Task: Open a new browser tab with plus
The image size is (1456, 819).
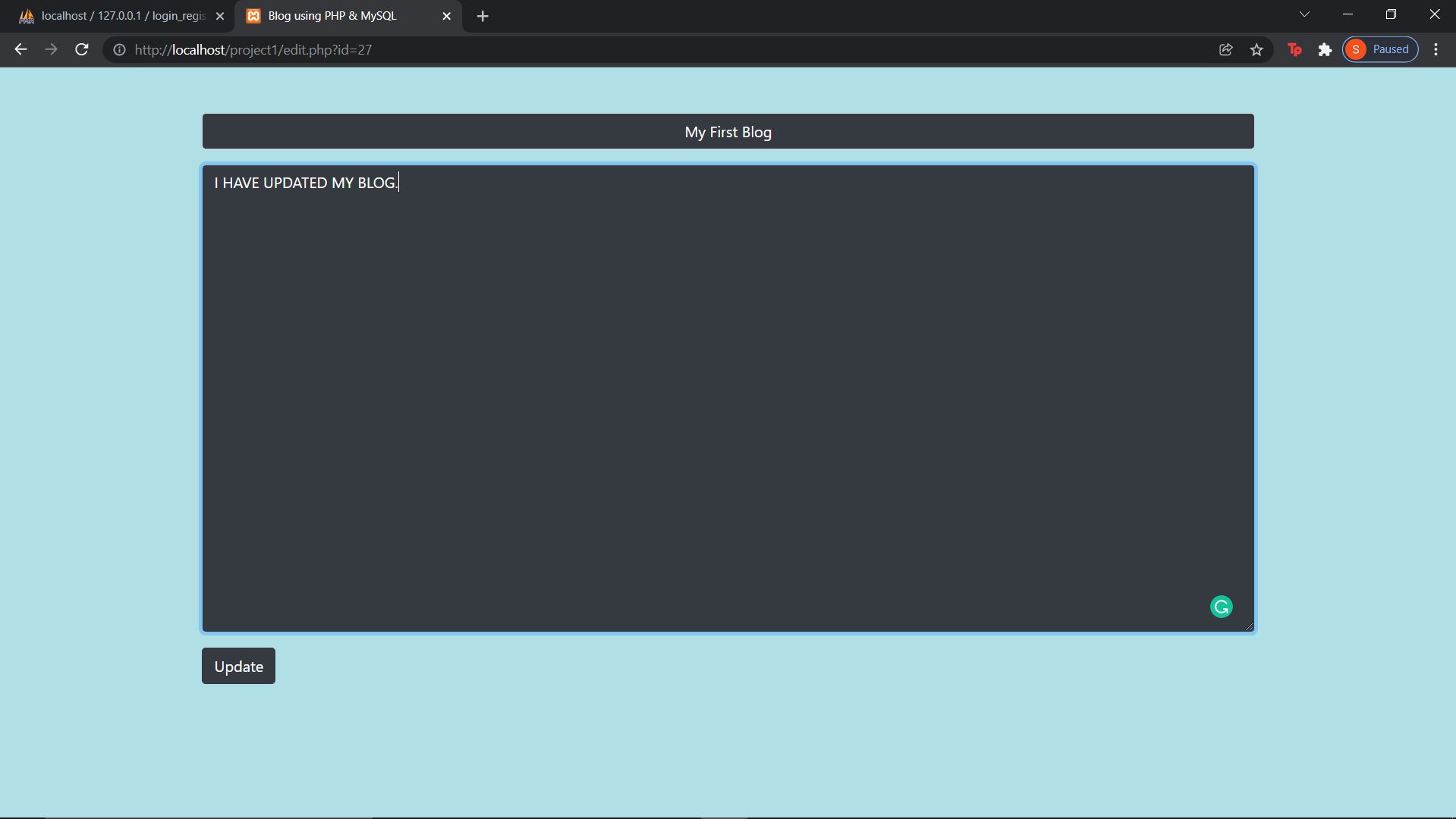Action: pos(483,16)
